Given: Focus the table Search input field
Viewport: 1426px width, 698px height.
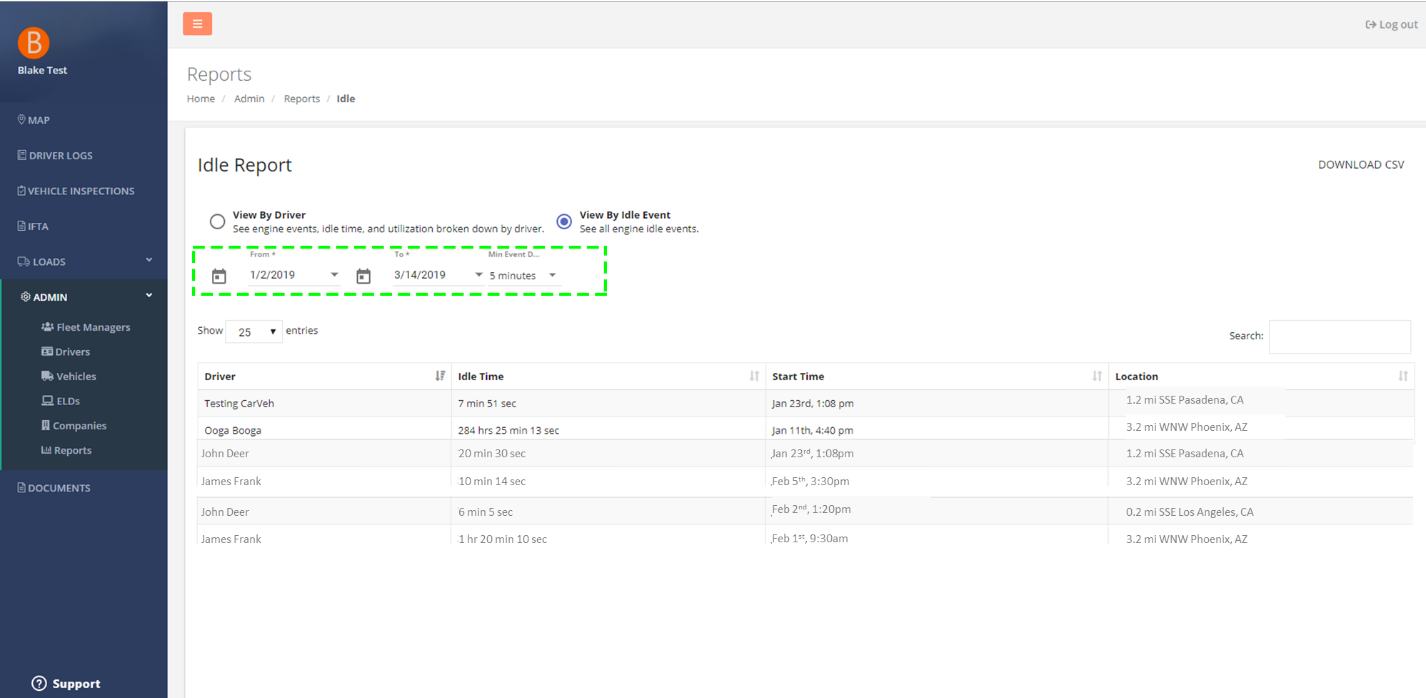Looking at the screenshot, I should pyautogui.click(x=1340, y=337).
